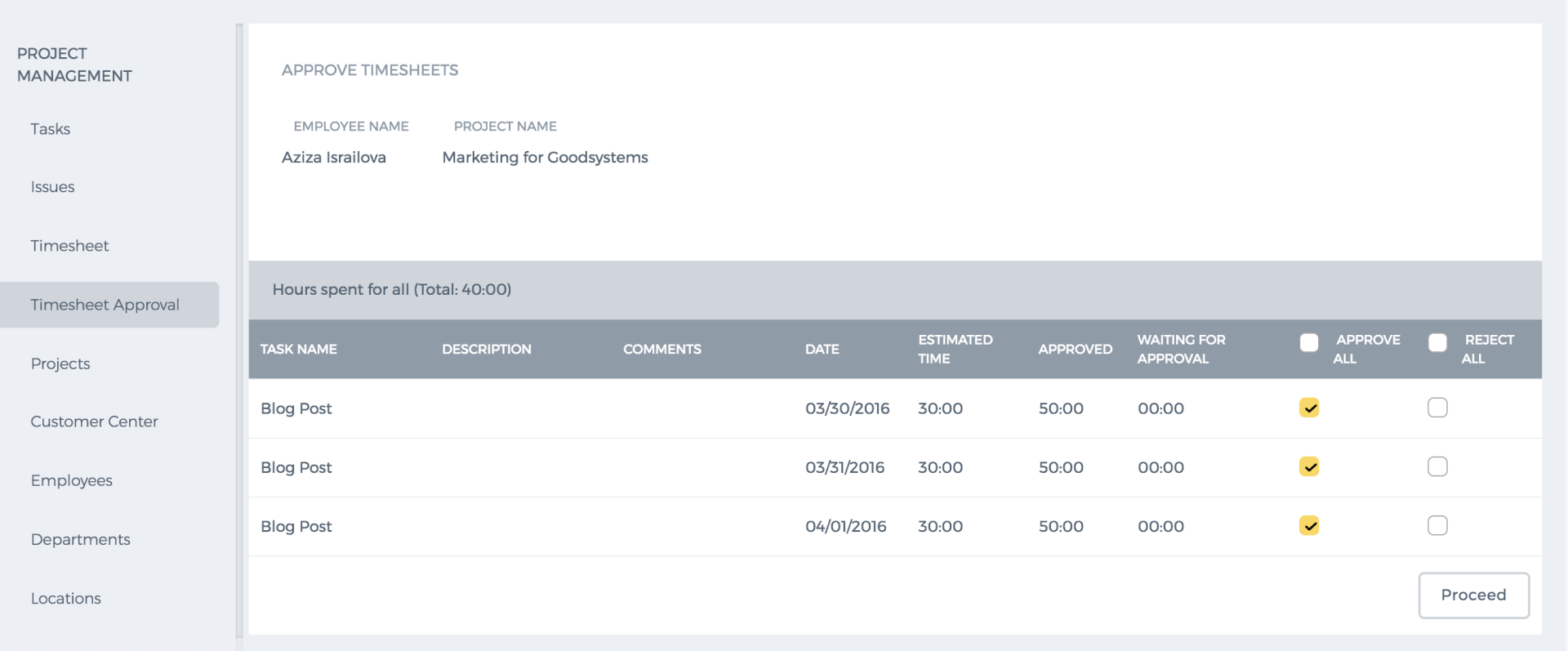Image resolution: width=1568 pixels, height=651 pixels.
Task: Uncheck approve box for 04/01/2016 Blog Post
Action: (1309, 525)
